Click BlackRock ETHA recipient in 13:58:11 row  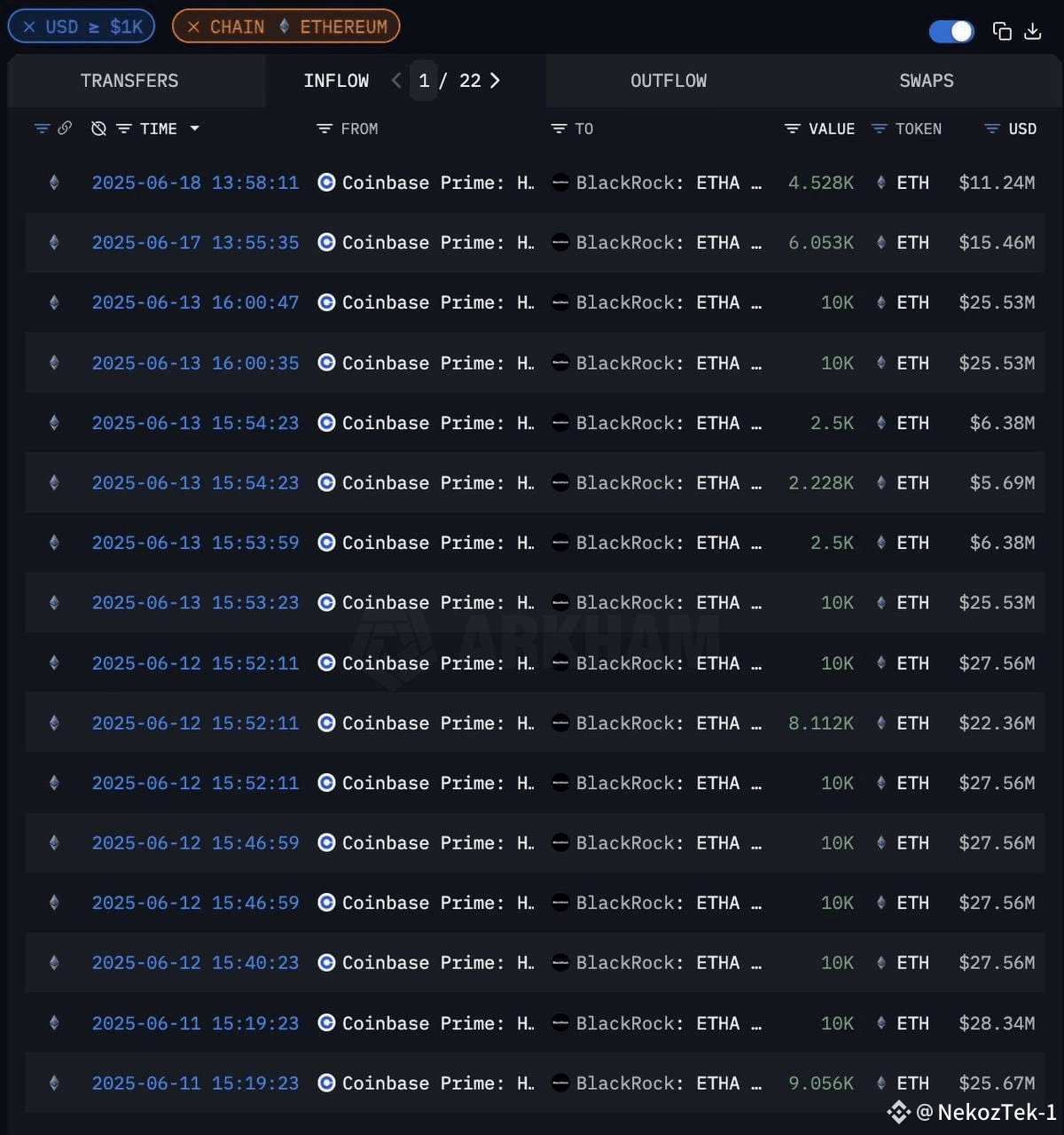(x=656, y=183)
